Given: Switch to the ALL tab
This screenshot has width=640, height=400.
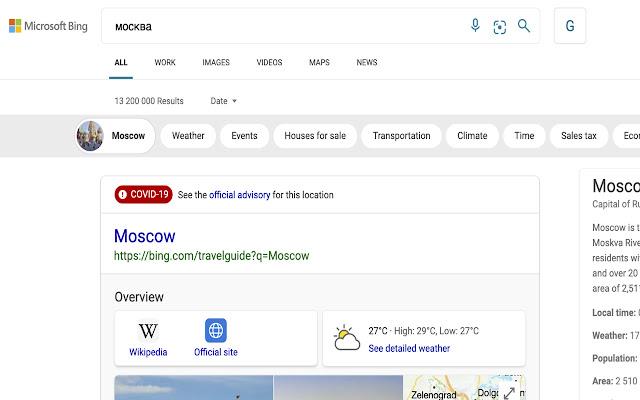Looking at the screenshot, I should [121, 62].
